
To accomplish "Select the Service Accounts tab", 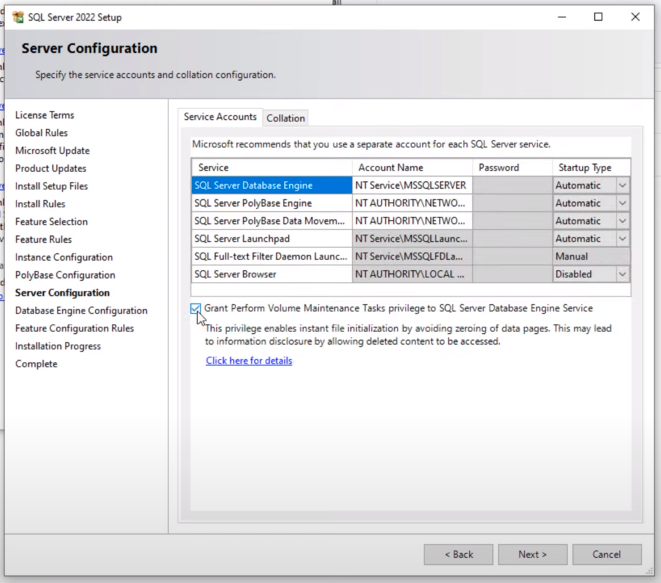I will pos(220,117).
